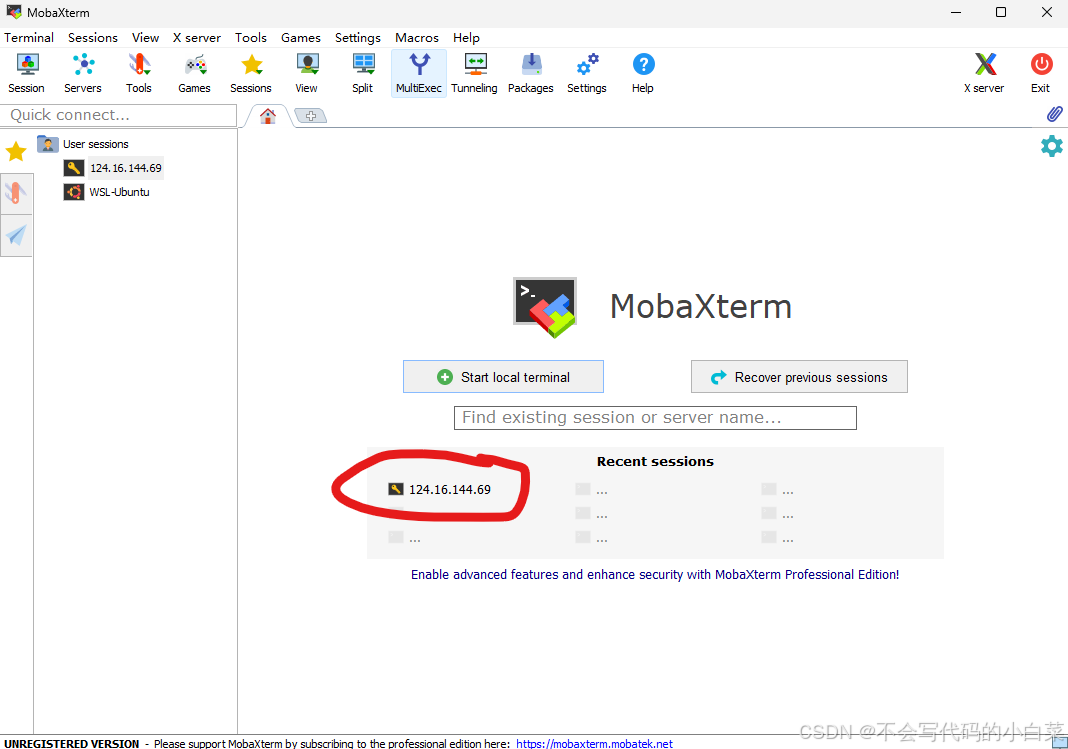Screen dimensions: 1068x749
Task: Open the Help question-mark toolbar icon
Action: (642, 73)
